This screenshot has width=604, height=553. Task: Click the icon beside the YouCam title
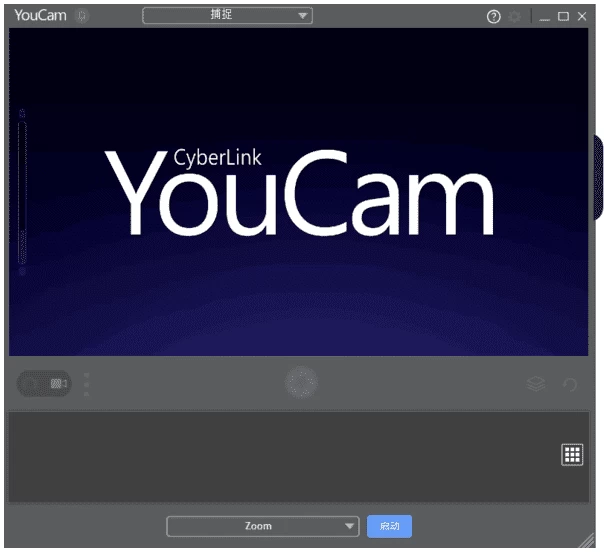81,16
